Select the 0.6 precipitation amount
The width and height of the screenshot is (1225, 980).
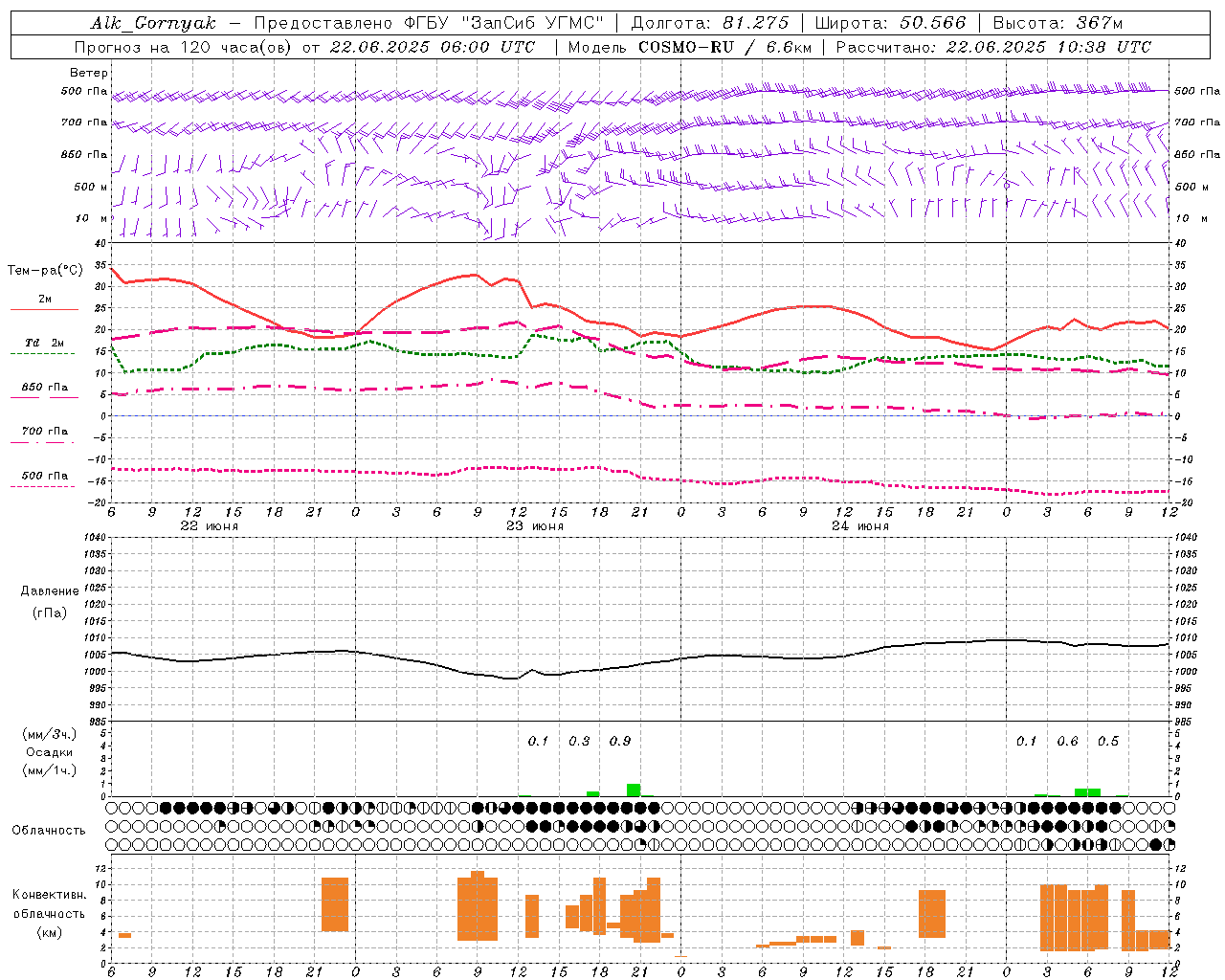[x=1067, y=741]
